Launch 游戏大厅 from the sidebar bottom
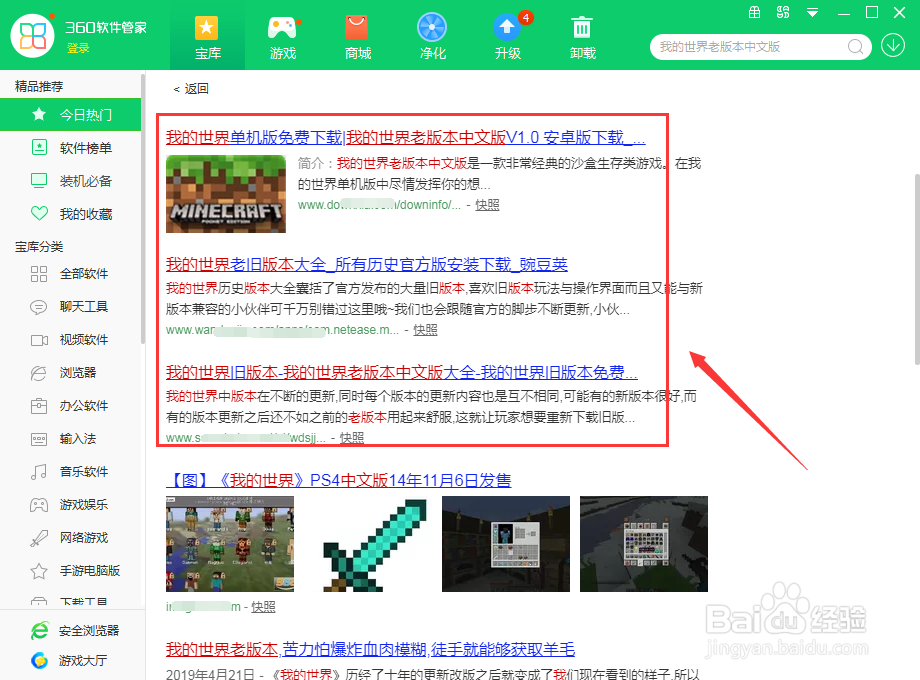Screen dimensions: 920x680 (x=69, y=661)
